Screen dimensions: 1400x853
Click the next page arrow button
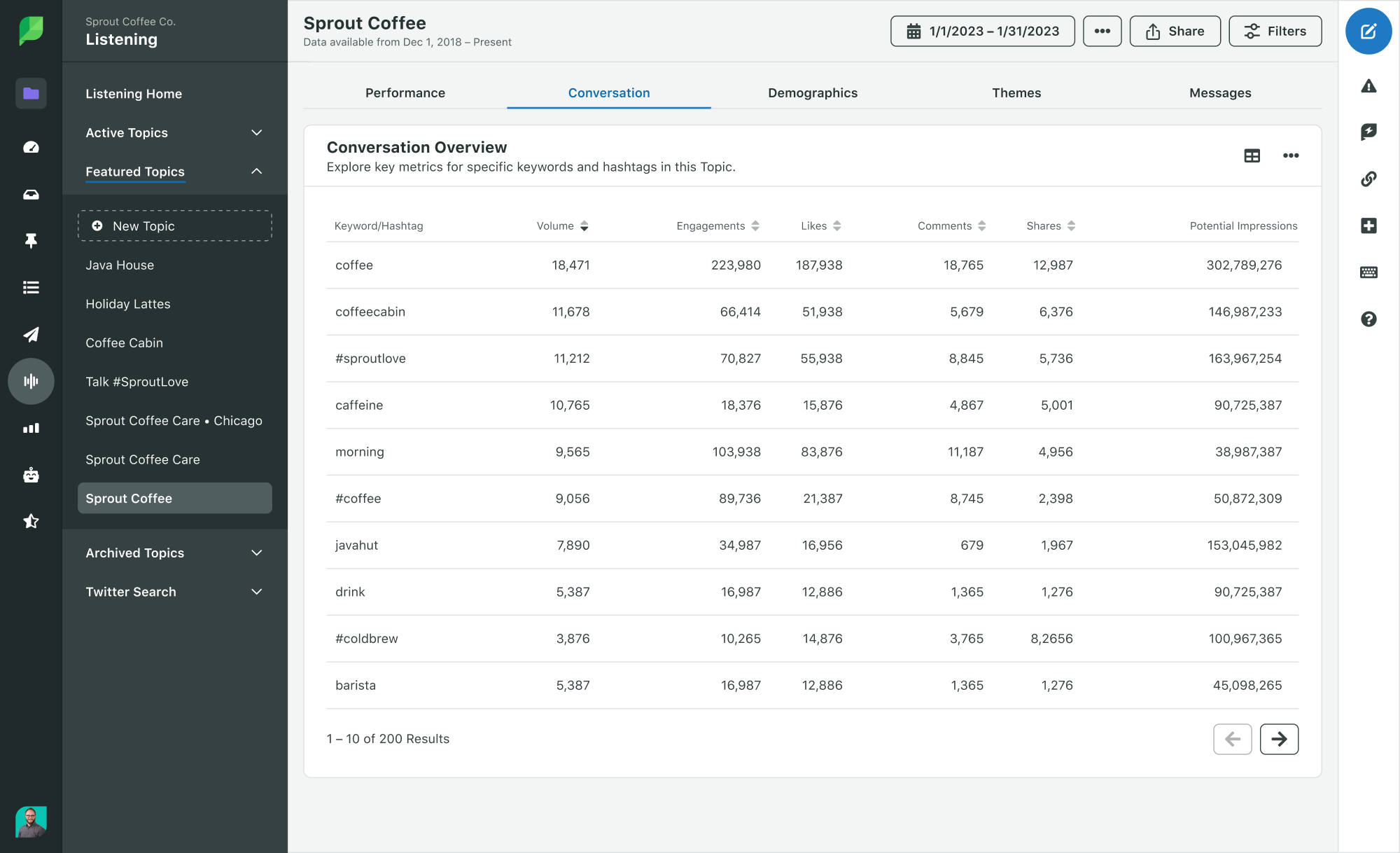point(1280,739)
